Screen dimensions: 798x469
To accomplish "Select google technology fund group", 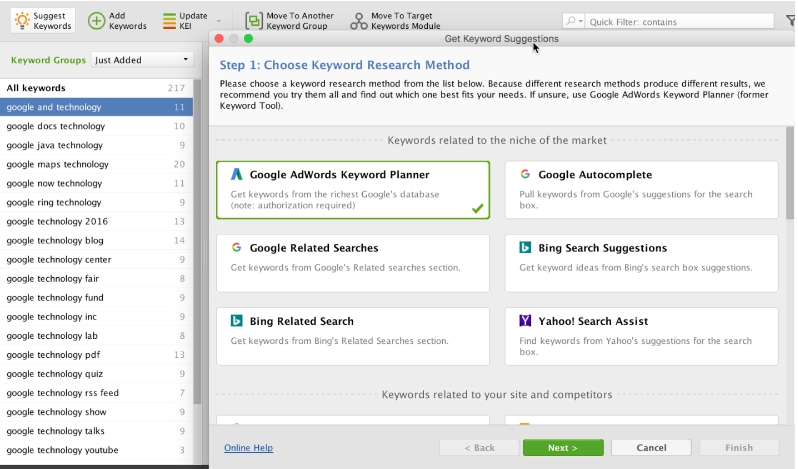I will coord(96,298).
